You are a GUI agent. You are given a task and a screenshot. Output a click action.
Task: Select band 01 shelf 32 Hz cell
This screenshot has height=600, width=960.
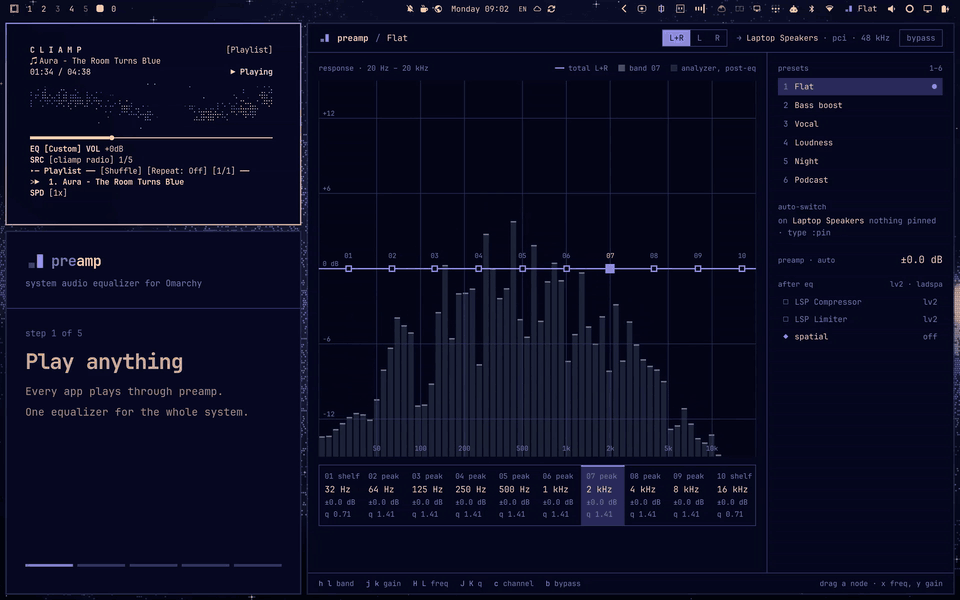point(341,495)
